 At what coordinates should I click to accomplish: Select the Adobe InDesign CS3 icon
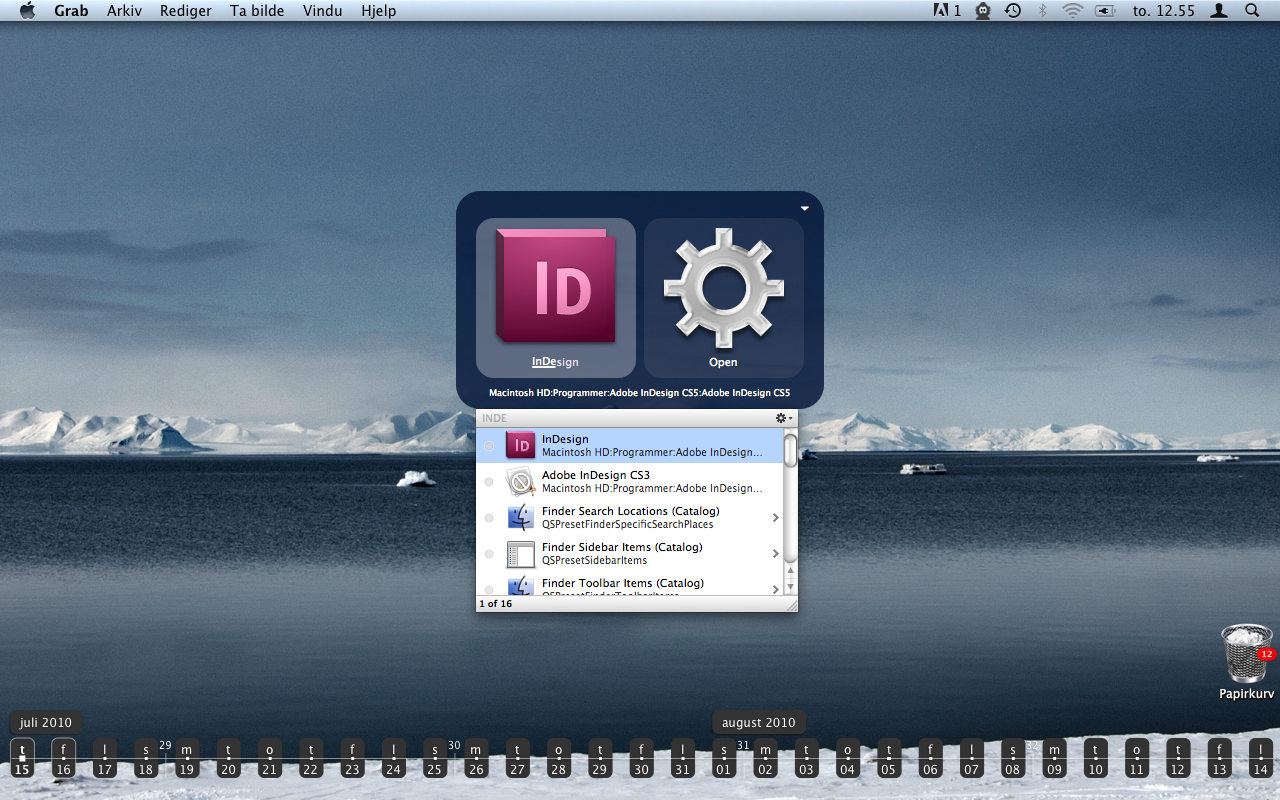520,481
